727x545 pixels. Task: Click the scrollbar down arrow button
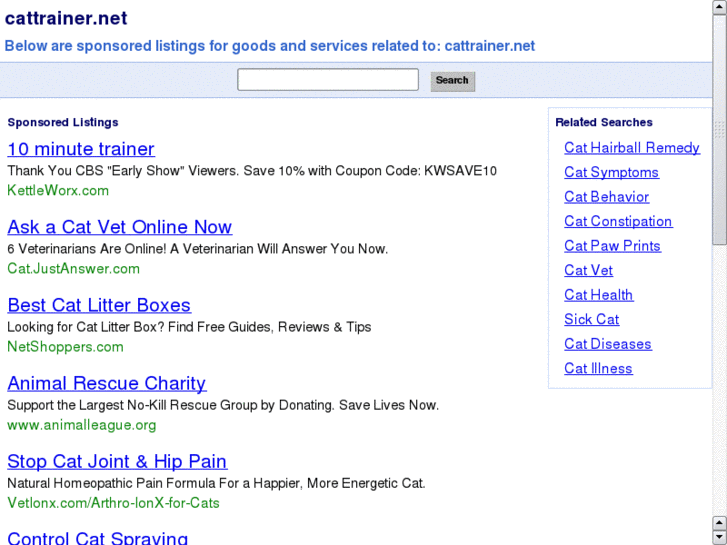pos(720,537)
